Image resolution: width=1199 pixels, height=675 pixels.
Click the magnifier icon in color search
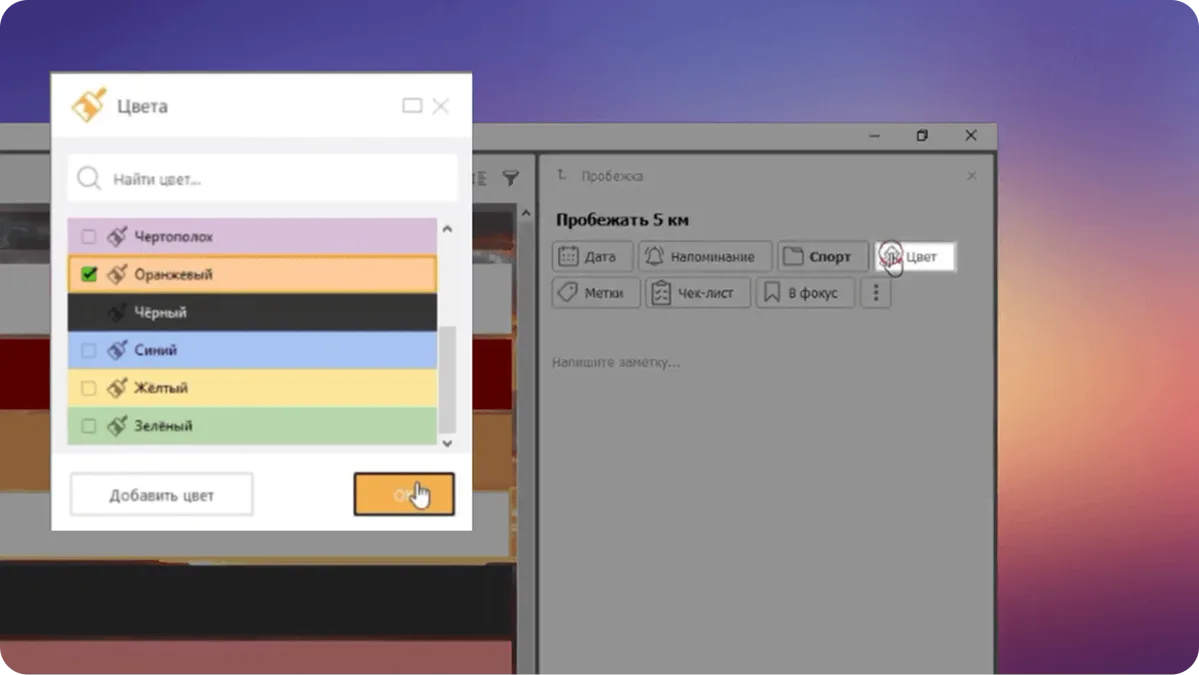(89, 179)
